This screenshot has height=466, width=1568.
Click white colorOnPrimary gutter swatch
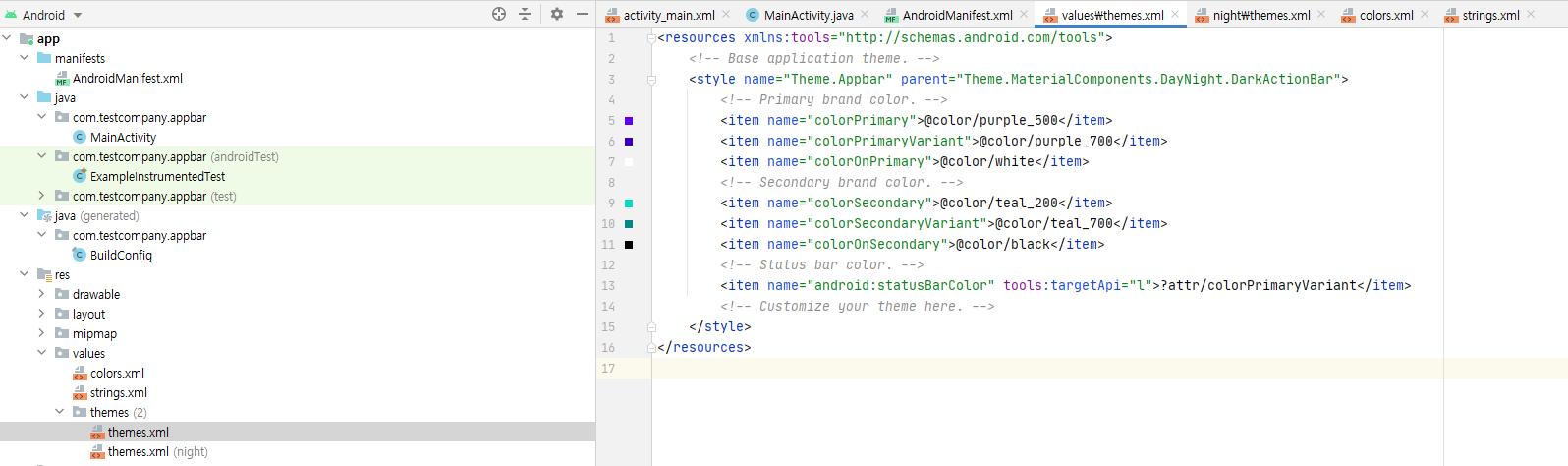pos(629,162)
